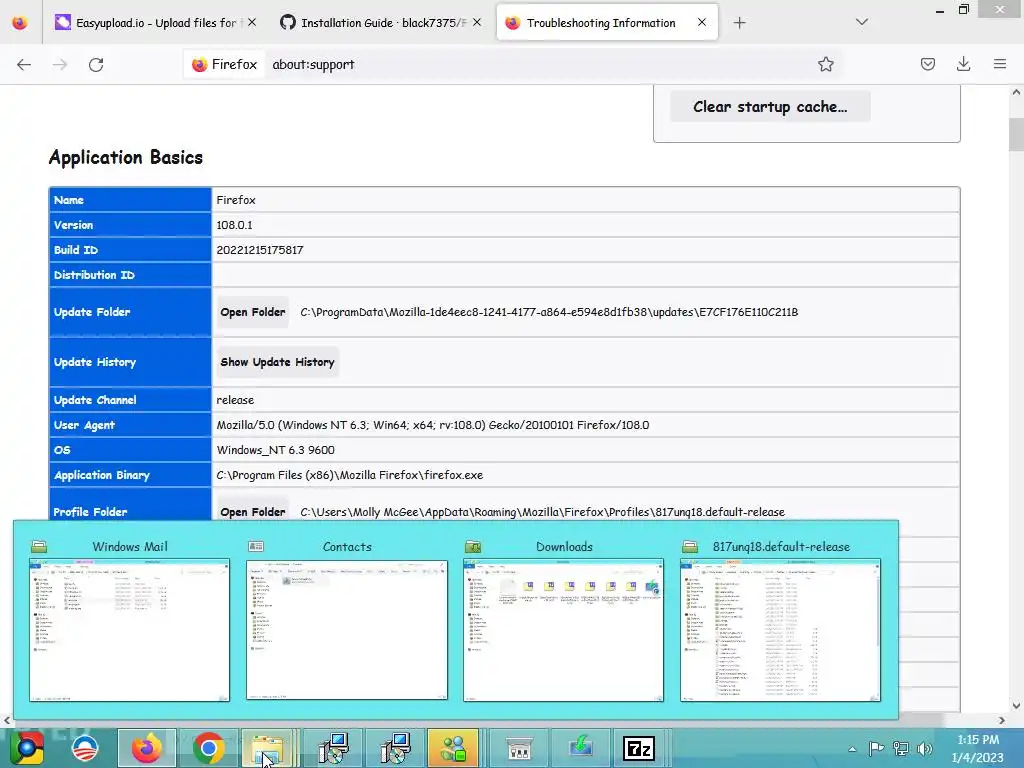Viewport: 1024px width, 768px height.
Task: Open the Action Center flag tray icon
Action: coord(876,749)
